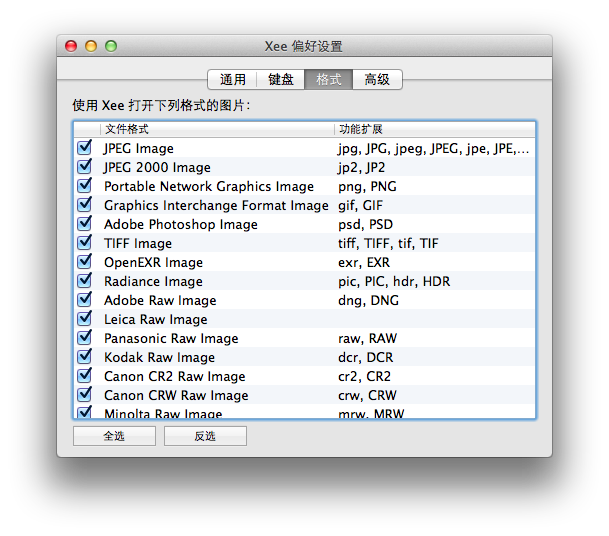Uncheck the Leica Raw Image checkbox

coord(84,319)
